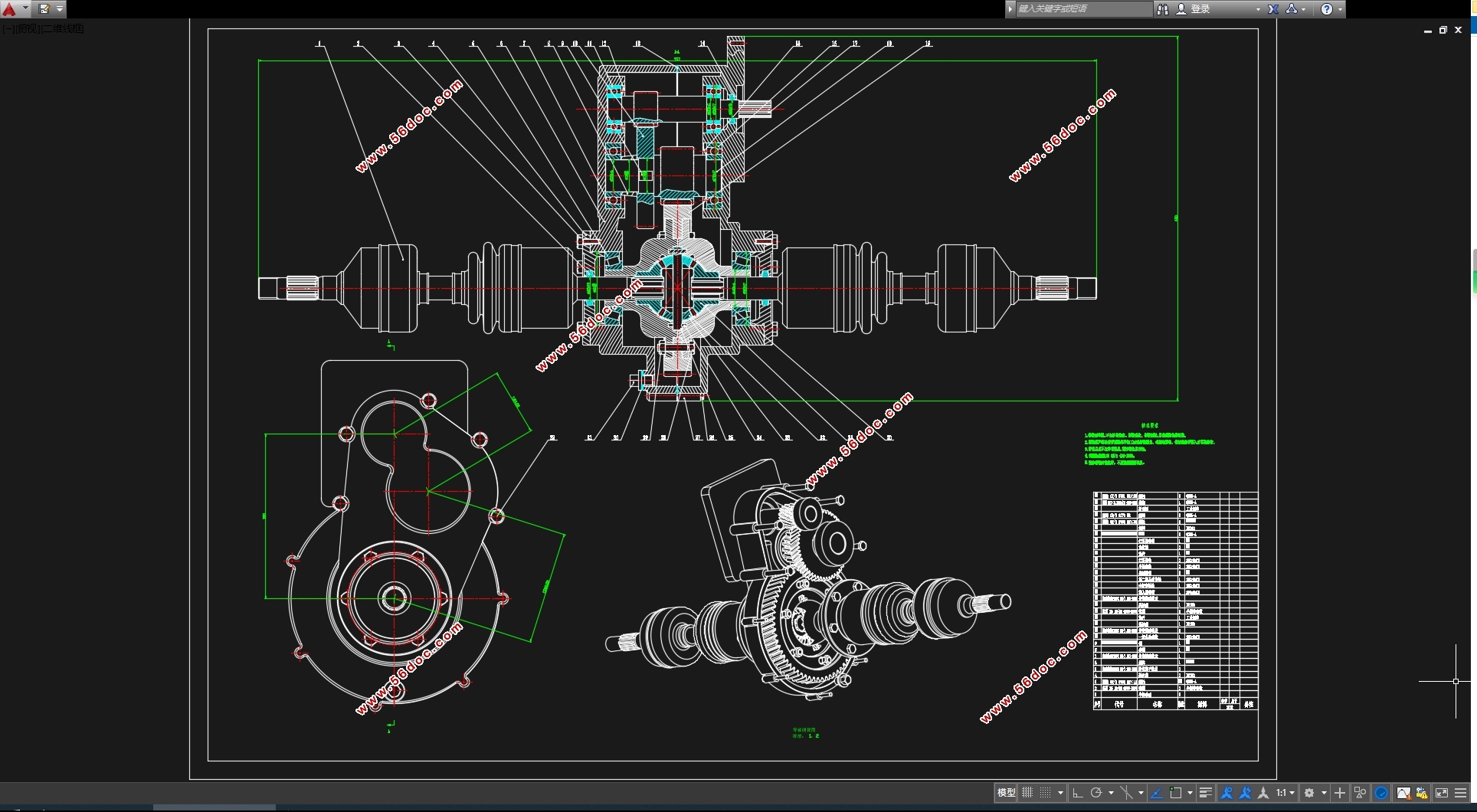Open the Autodesk Exchange X icon
The width and height of the screenshot is (1477, 812).
[1273, 9]
